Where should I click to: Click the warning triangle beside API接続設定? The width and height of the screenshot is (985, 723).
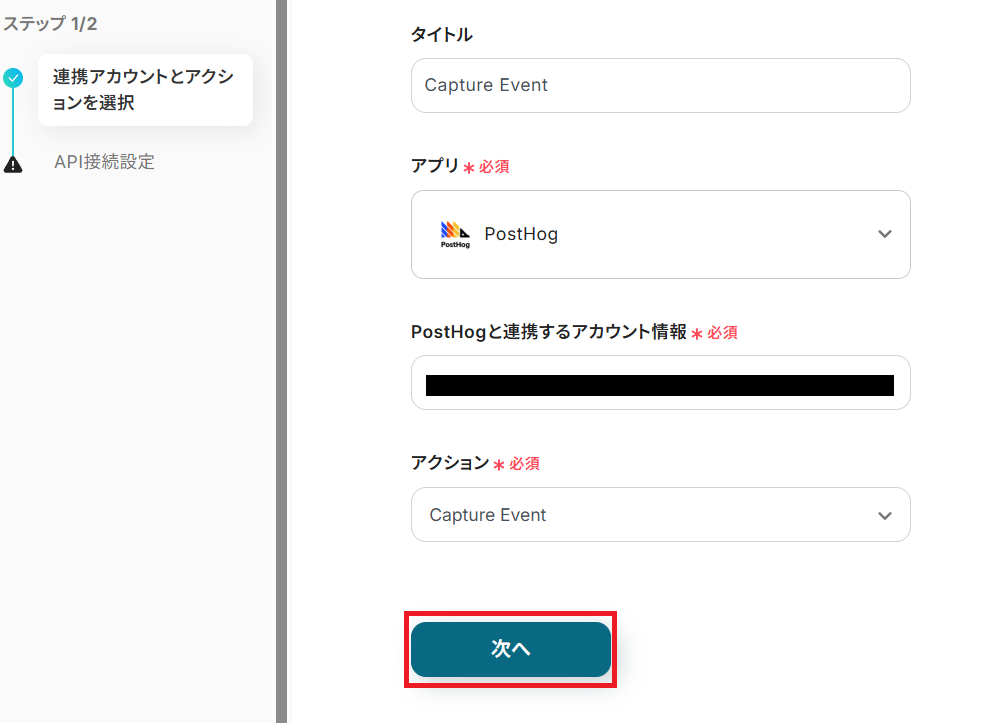(x=13, y=164)
